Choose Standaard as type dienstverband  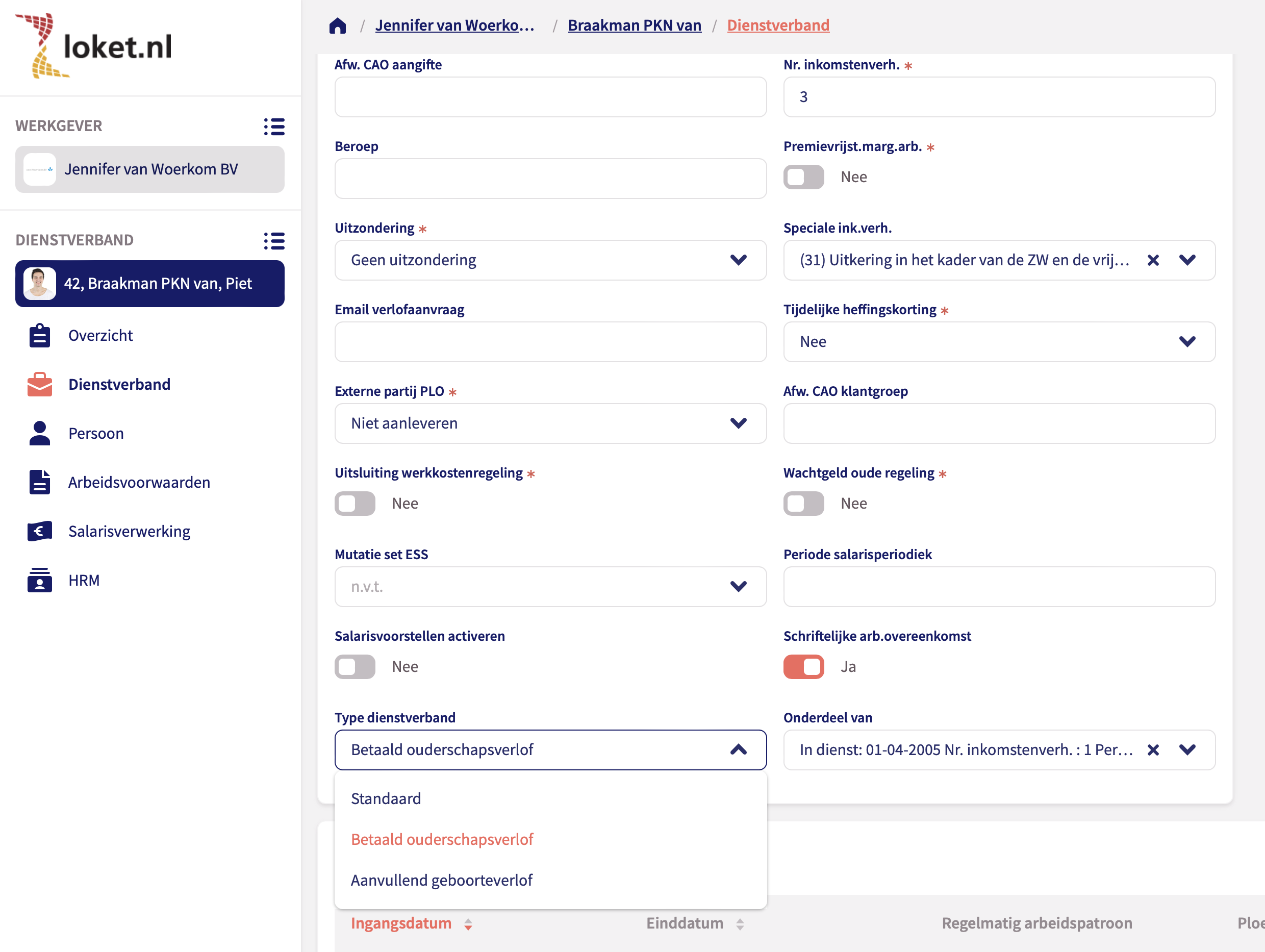coord(386,798)
